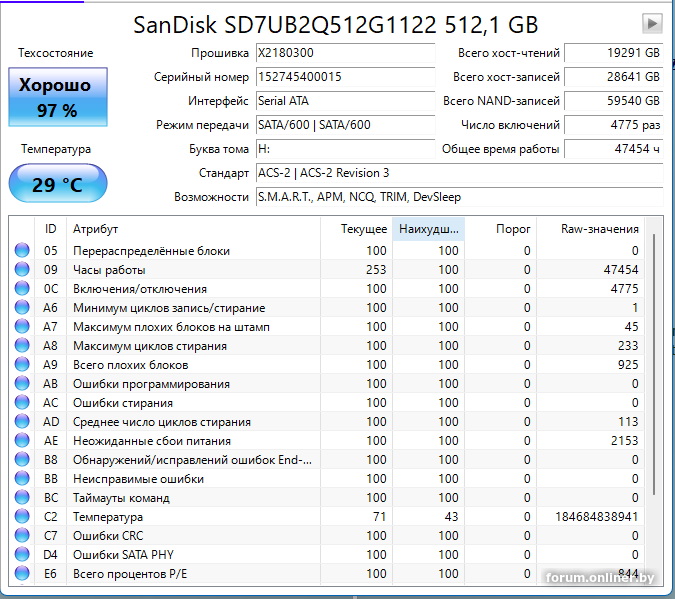Image resolution: width=675 pixels, height=599 pixels.
Task: Click status icon for attribute C7
Action: 22,535
